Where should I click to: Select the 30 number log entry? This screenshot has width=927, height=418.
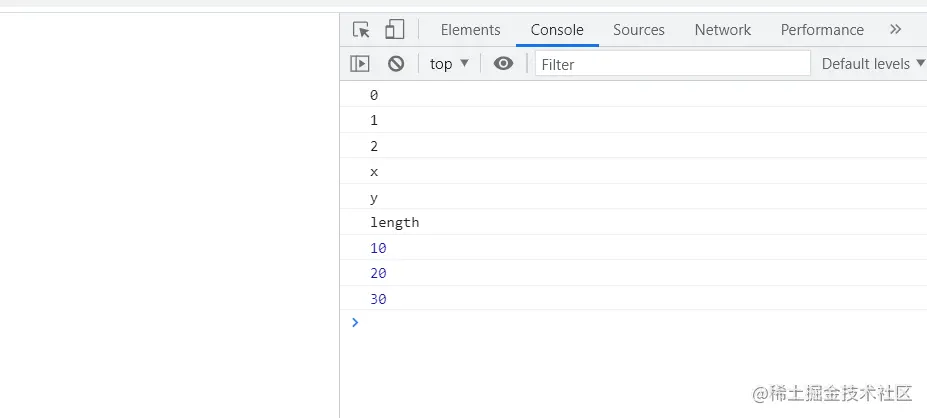point(378,299)
